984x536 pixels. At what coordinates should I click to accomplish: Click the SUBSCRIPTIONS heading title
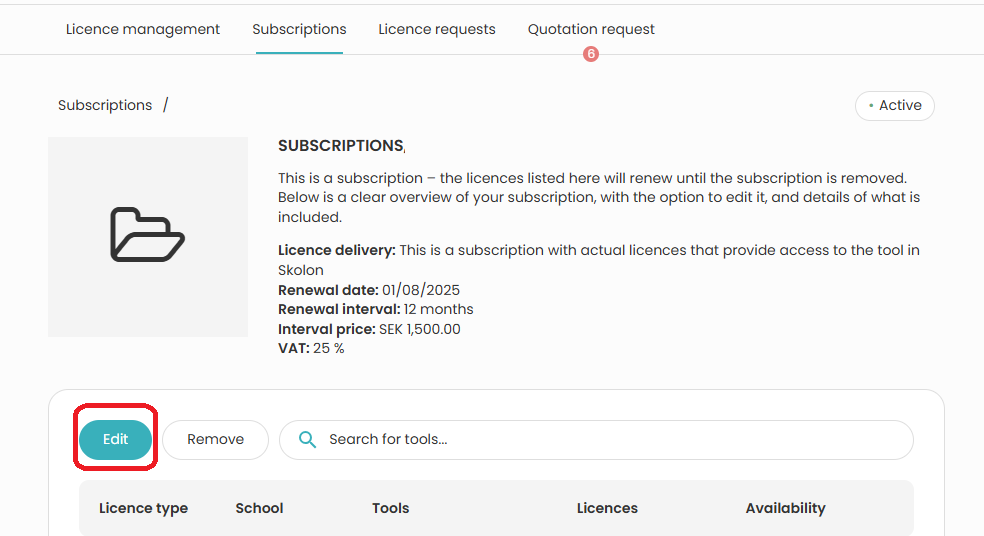pyautogui.click(x=341, y=146)
